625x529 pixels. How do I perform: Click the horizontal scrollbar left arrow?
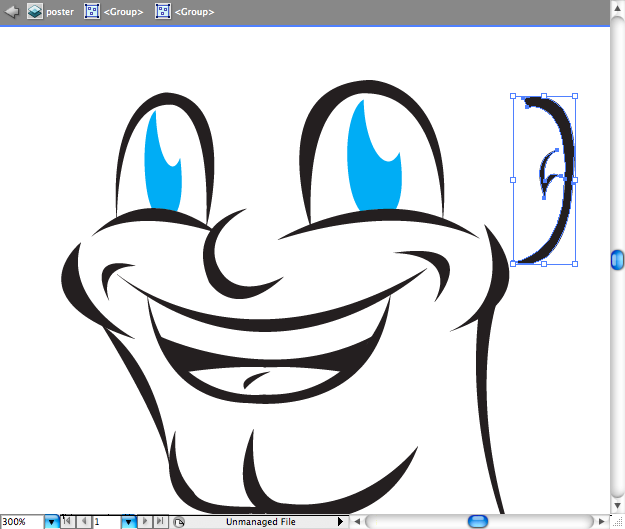[357, 521]
